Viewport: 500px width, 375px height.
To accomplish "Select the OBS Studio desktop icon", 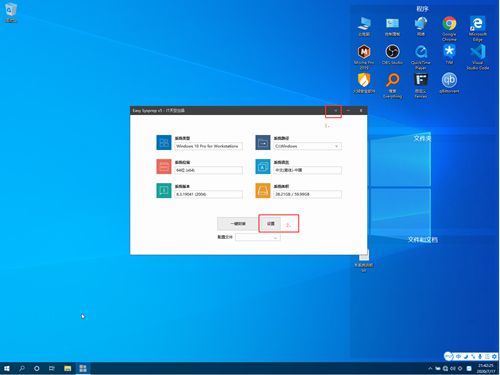I will click(392, 55).
